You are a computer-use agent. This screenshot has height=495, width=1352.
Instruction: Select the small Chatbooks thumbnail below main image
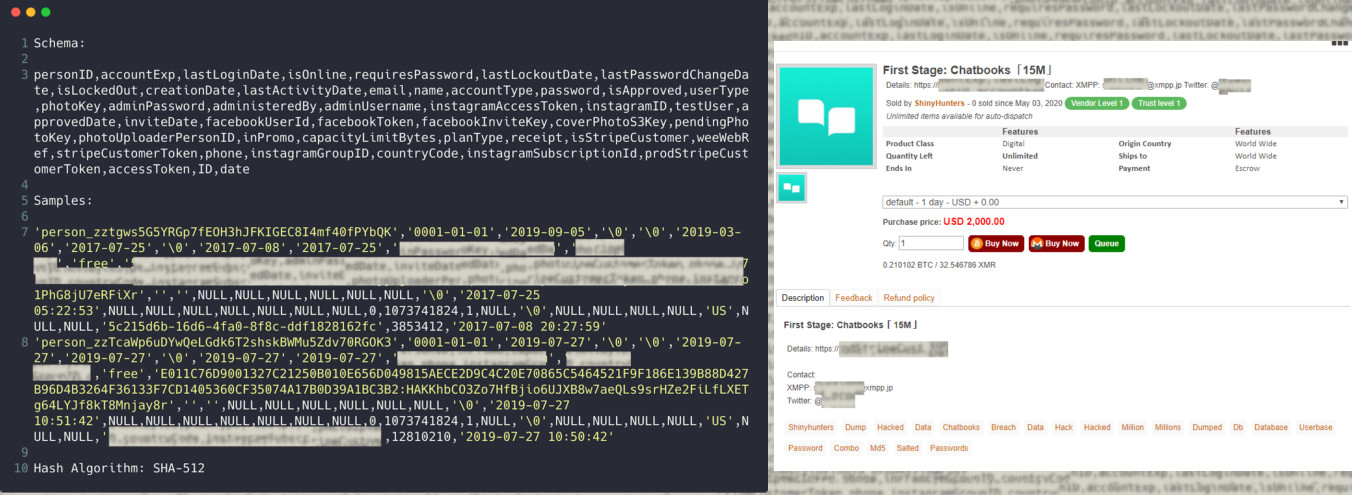point(791,187)
